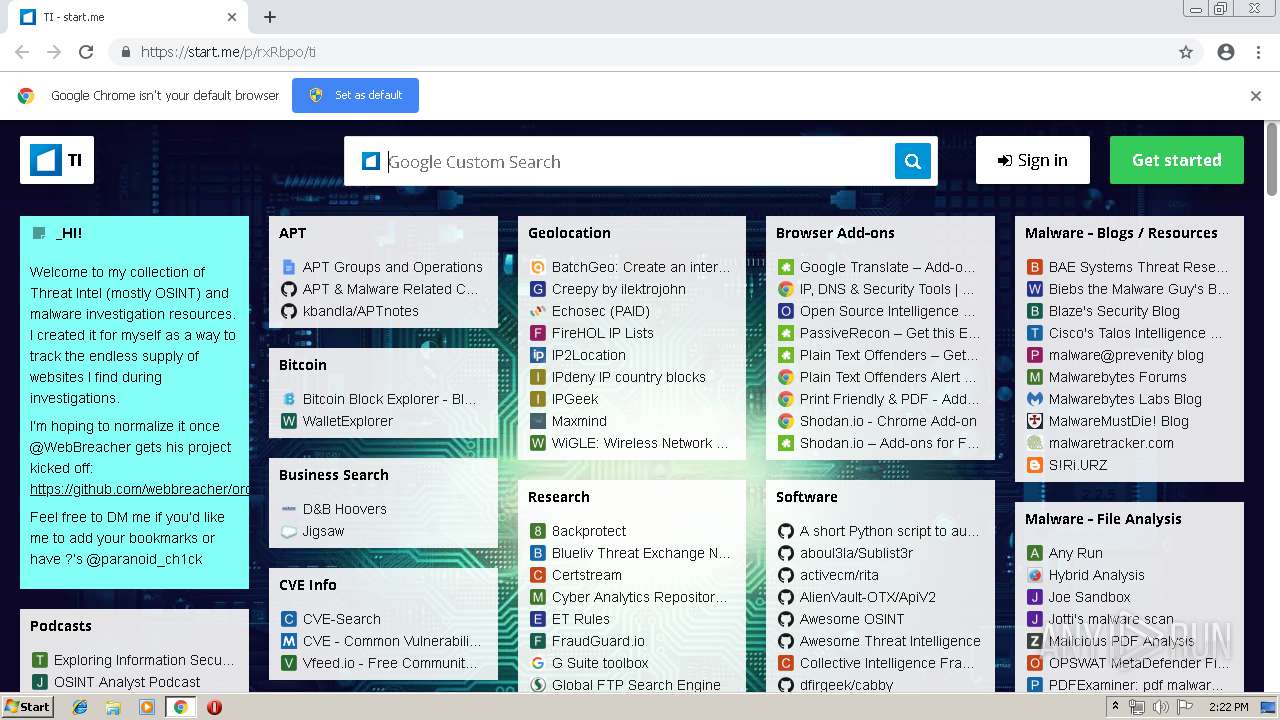Screen dimensions: 1280x720
Task: Open the FireHOL IP Lists link
Action: tap(602, 333)
